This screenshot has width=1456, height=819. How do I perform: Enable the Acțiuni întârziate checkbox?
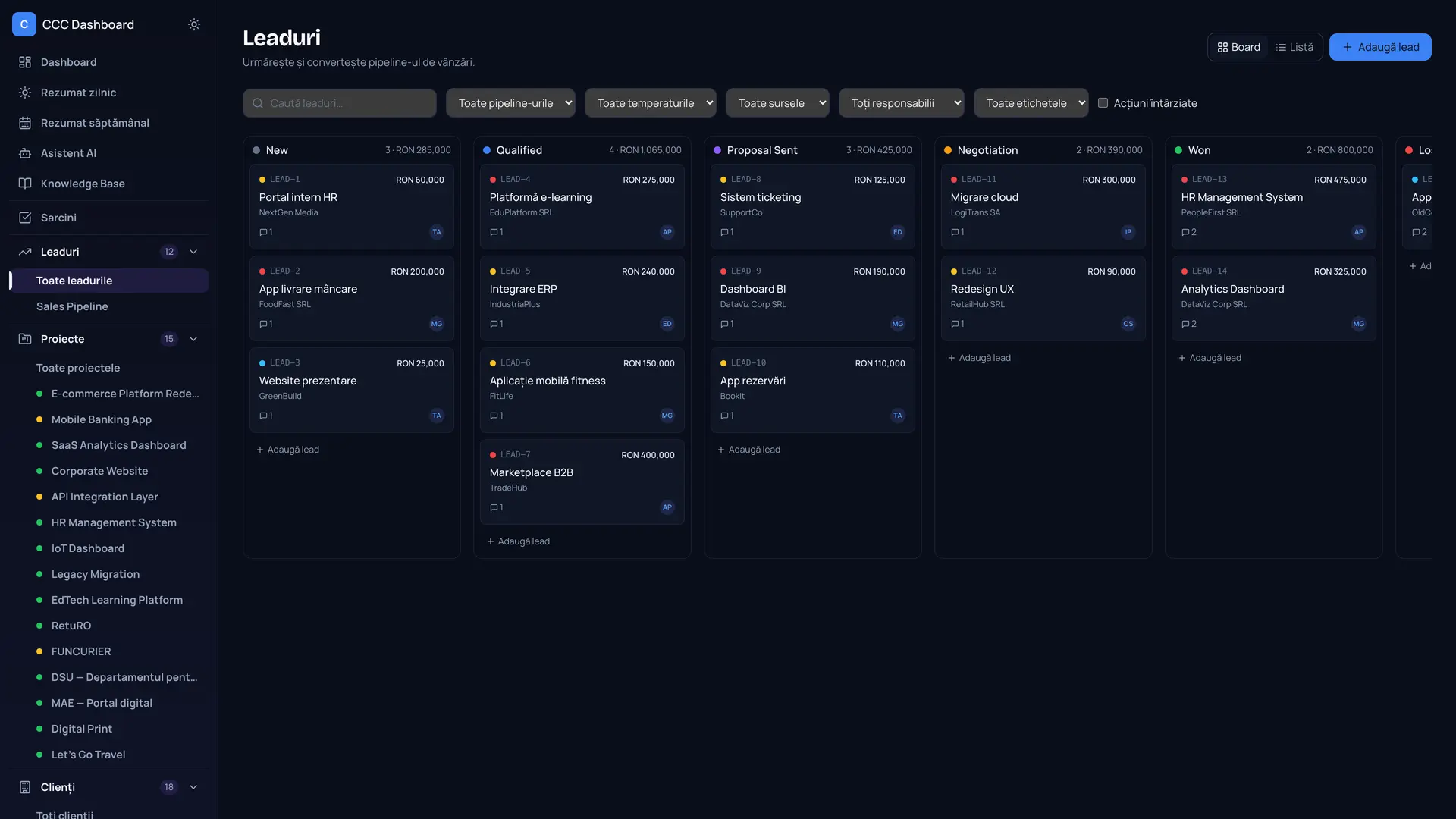coord(1103,103)
